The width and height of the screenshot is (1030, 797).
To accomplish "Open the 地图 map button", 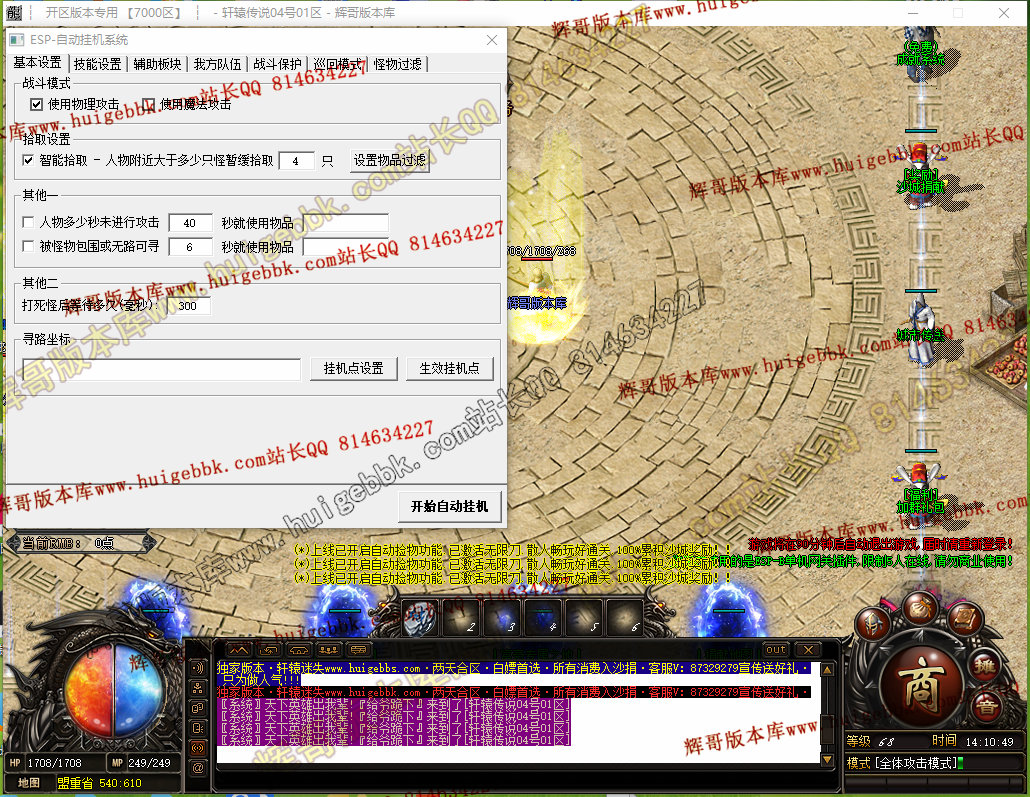I will click(28, 783).
